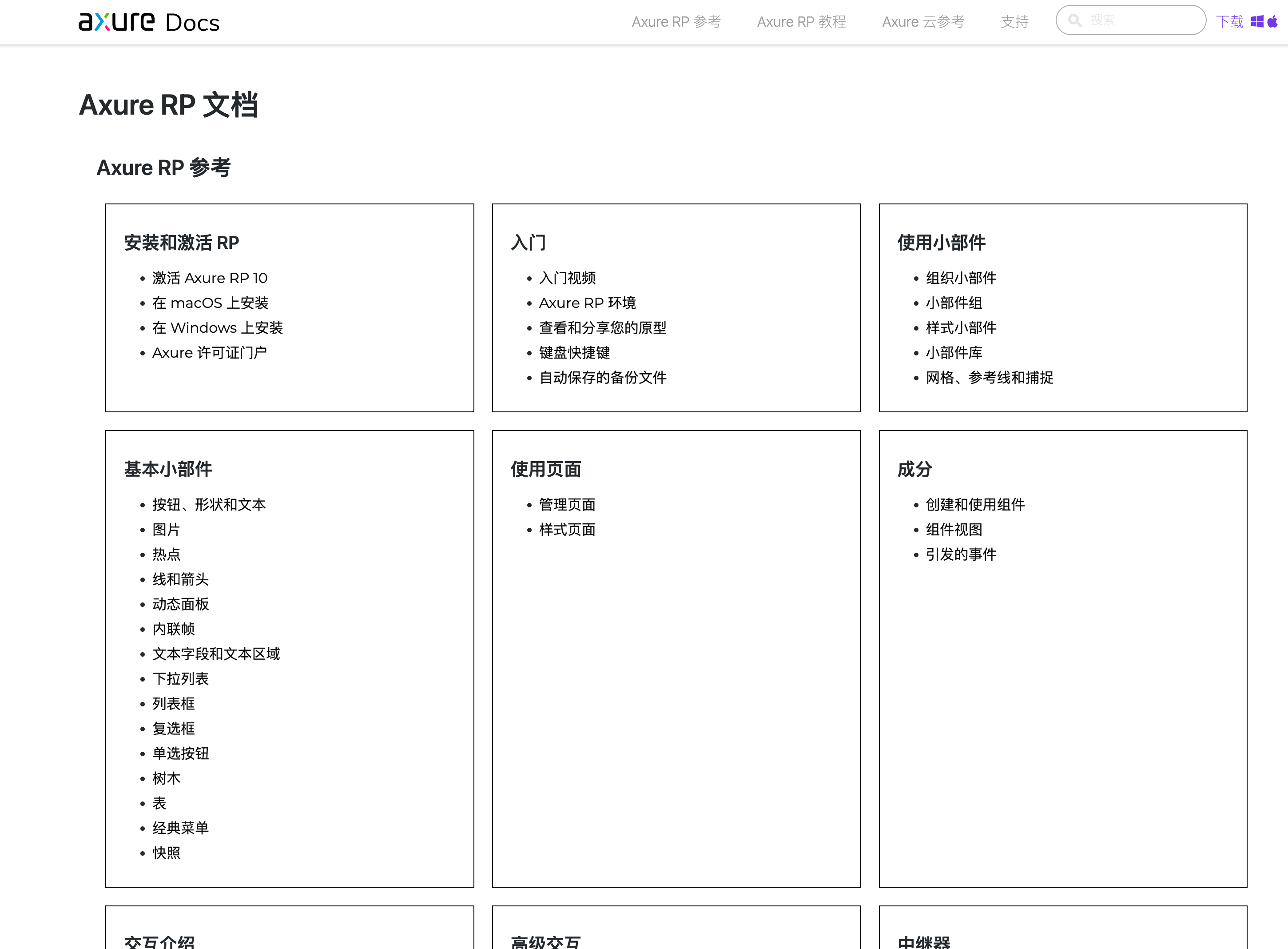The height and width of the screenshot is (949, 1288).
Task: Open 经典菜单 link
Action: (180, 828)
